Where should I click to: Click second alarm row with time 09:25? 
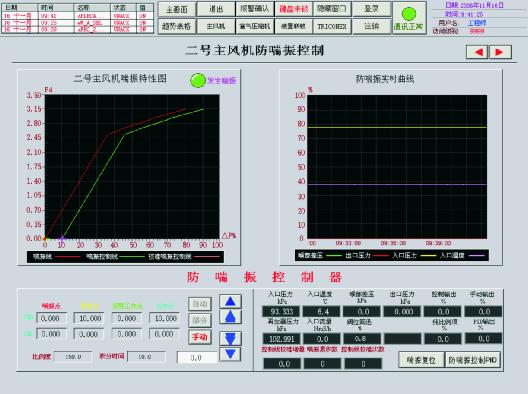[x=78, y=23]
